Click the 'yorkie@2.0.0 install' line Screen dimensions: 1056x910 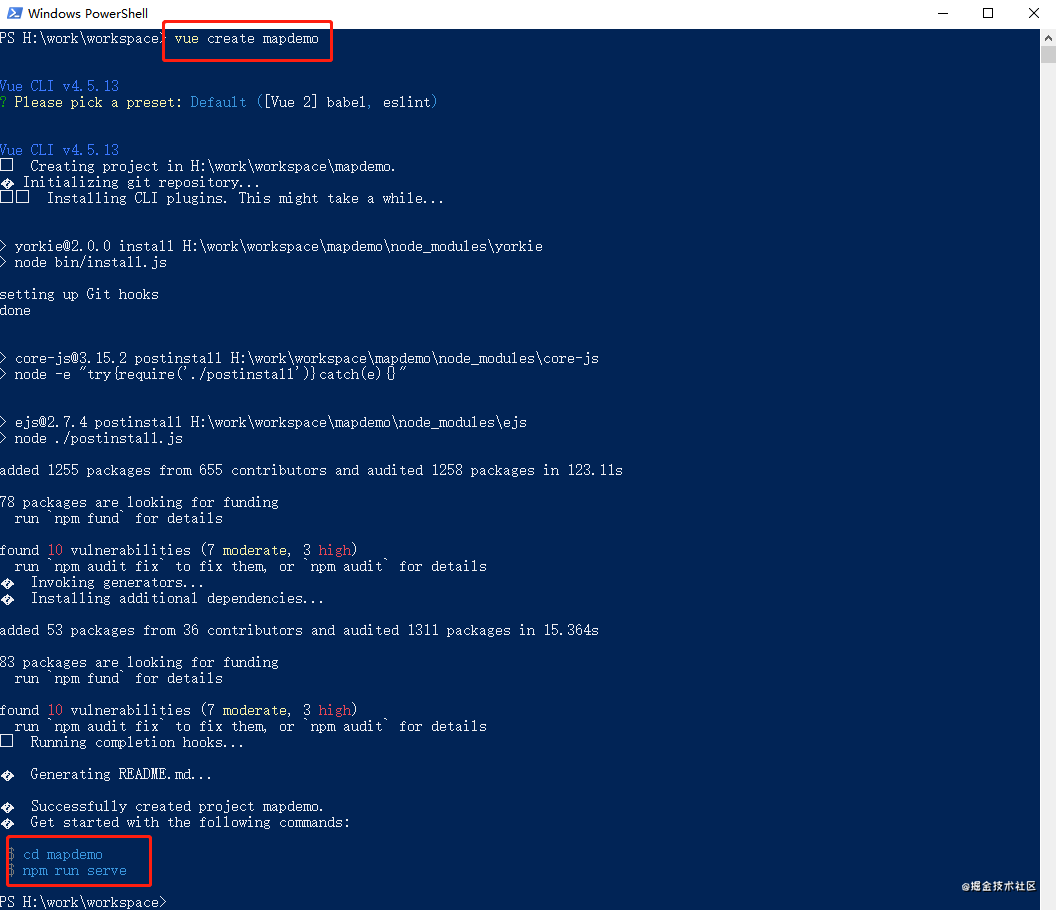click(x=271, y=247)
